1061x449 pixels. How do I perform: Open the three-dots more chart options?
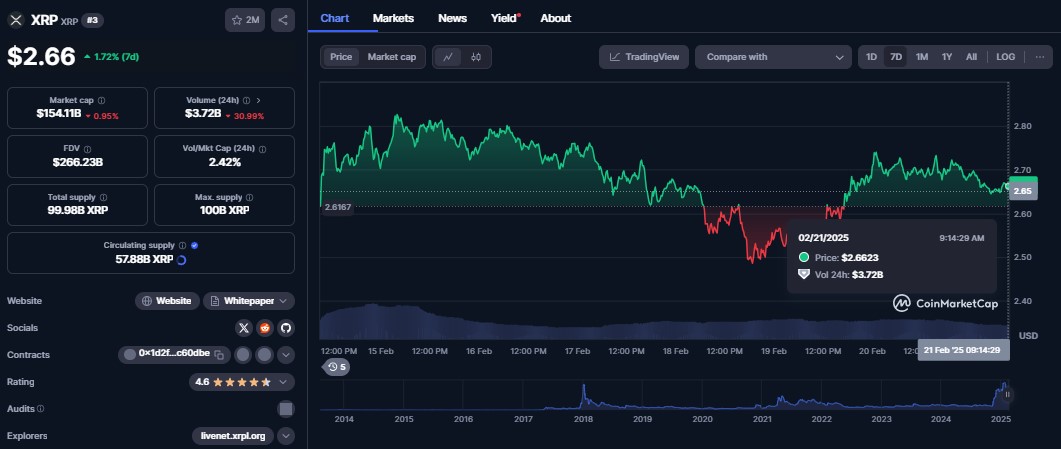1040,57
